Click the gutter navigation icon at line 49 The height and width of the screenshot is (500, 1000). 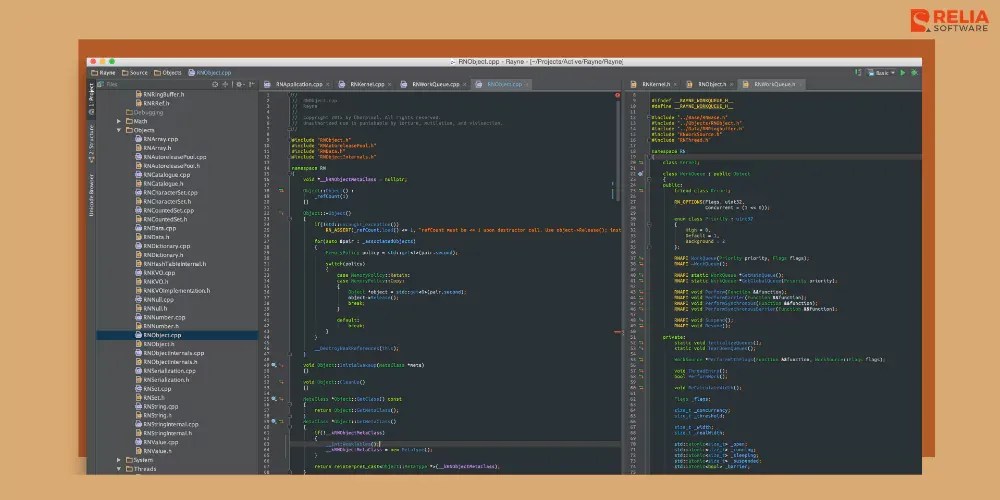(x=274, y=365)
